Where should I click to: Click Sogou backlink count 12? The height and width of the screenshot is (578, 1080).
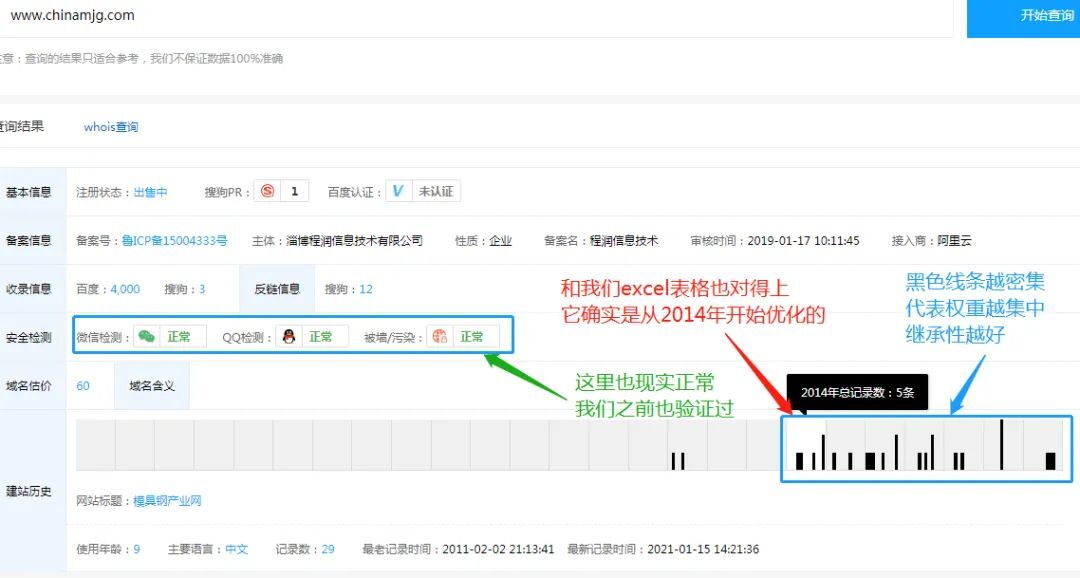366,289
